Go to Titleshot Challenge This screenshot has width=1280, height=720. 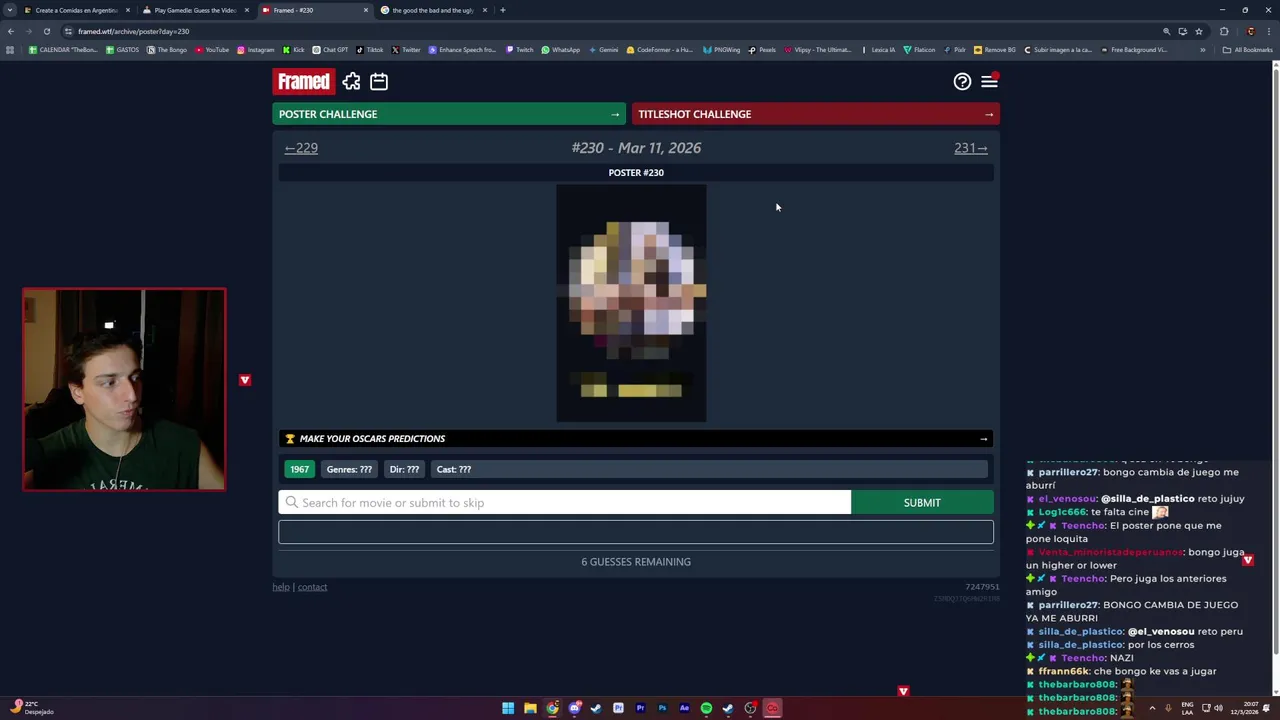point(816,114)
